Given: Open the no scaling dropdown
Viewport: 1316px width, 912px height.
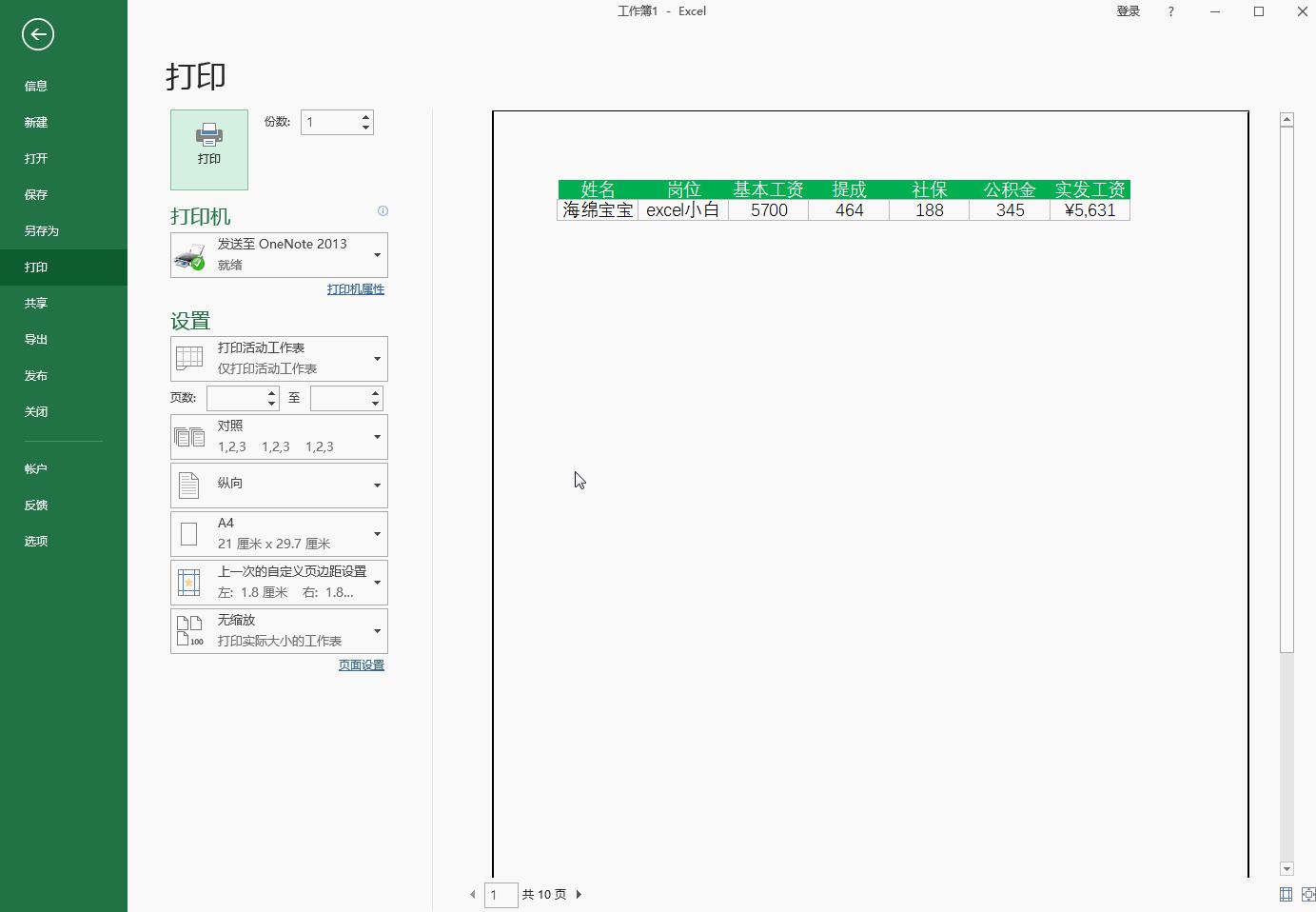Looking at the screenshot, I should click(x=279, y=631).
